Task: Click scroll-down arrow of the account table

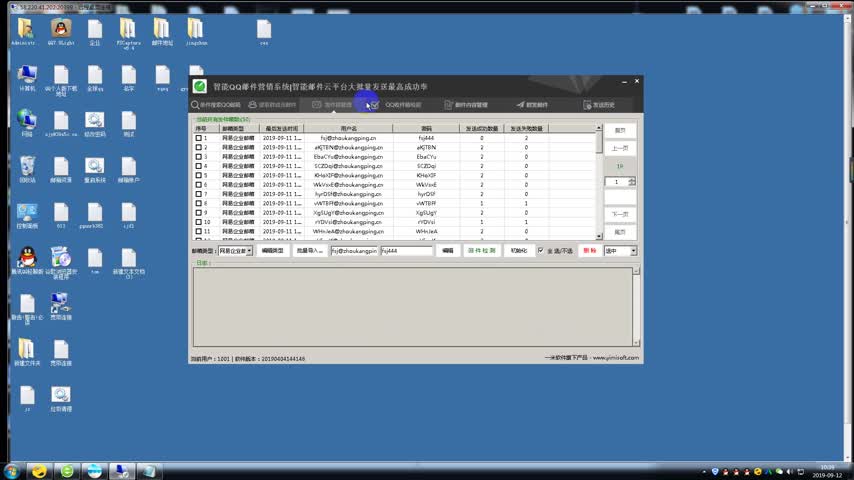Action: pyautogui.click(x=599, y=236)
